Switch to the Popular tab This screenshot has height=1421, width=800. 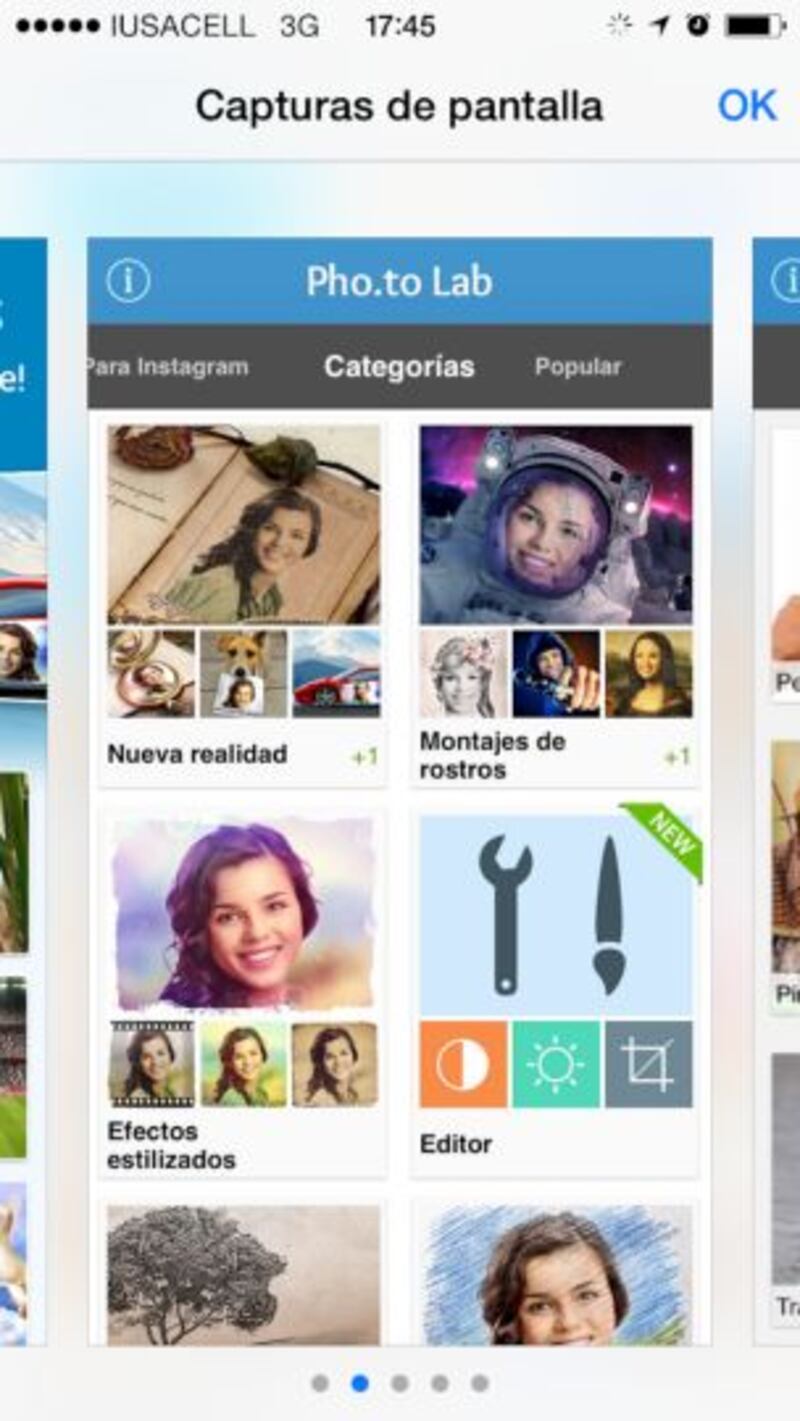(578, 367)
